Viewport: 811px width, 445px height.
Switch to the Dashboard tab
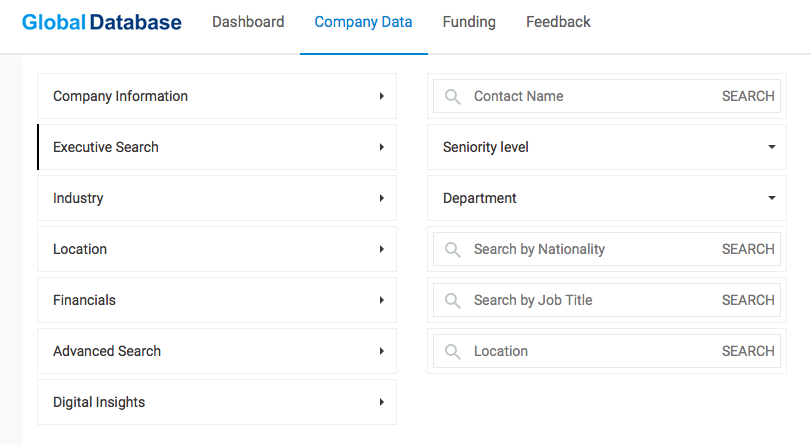coord(248,22)
